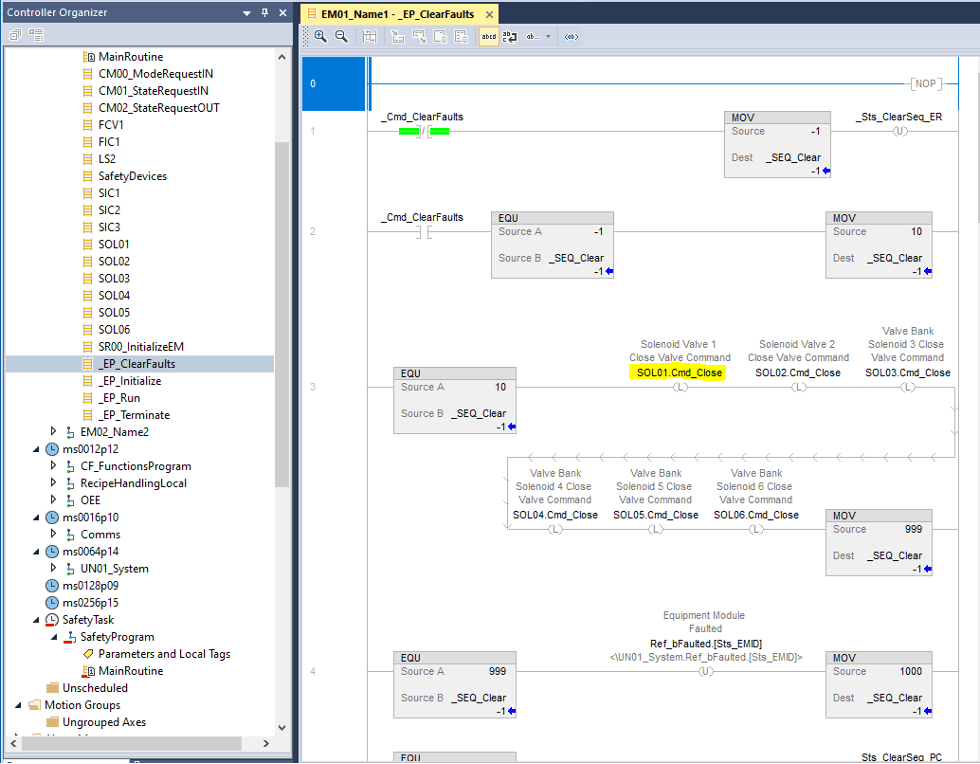The height and width of the screenshot is (764, 980).
Task: Click the safety routine icon beside SafetyProgram's MainRoutine
Action: tap(88, 671)
